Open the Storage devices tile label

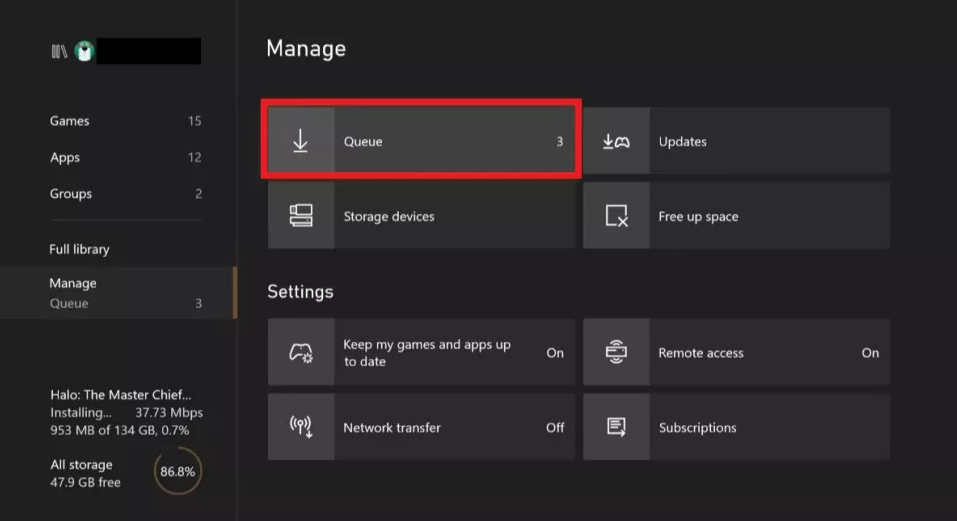(389, 217)
